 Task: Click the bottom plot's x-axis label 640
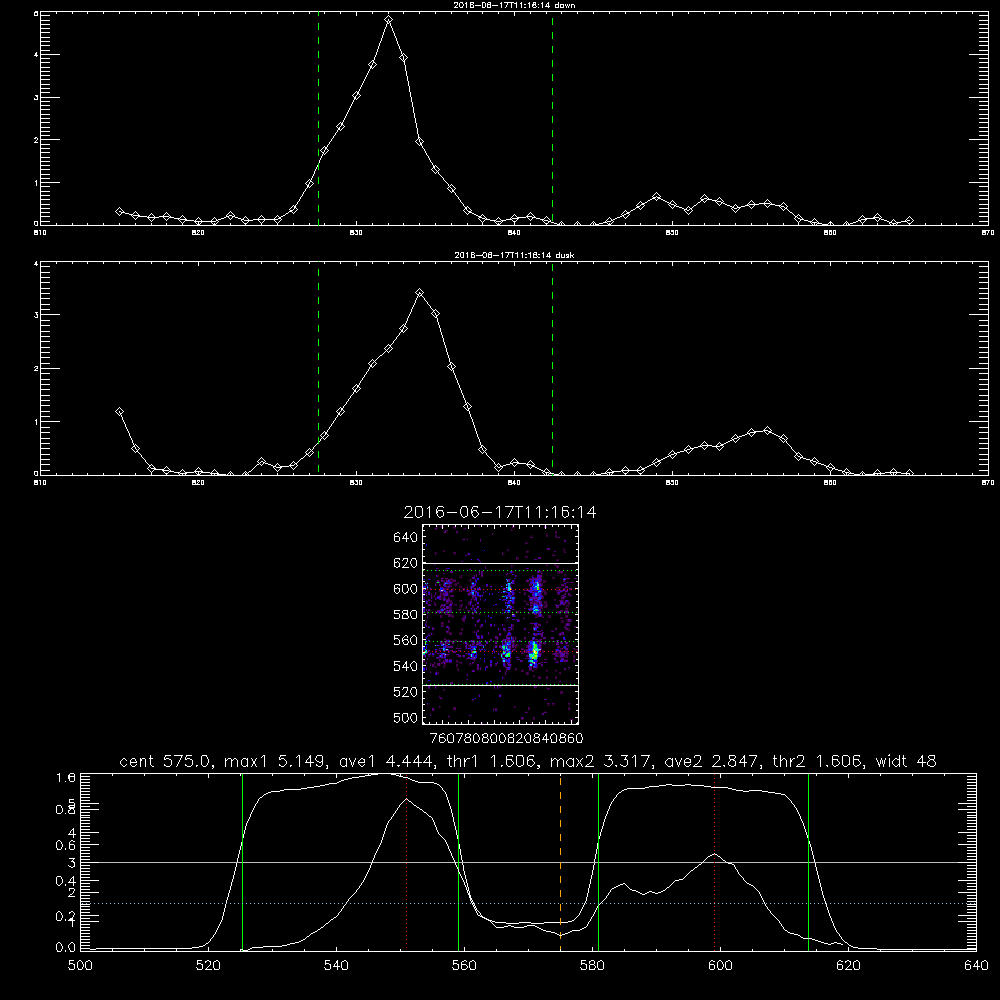pyautogui.click(x=976, y=966)
